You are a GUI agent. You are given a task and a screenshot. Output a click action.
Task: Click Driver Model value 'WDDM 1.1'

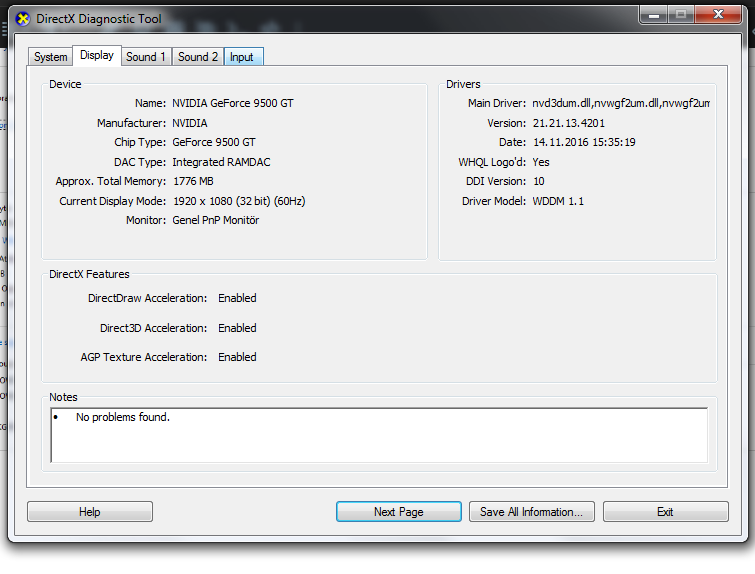558,201
